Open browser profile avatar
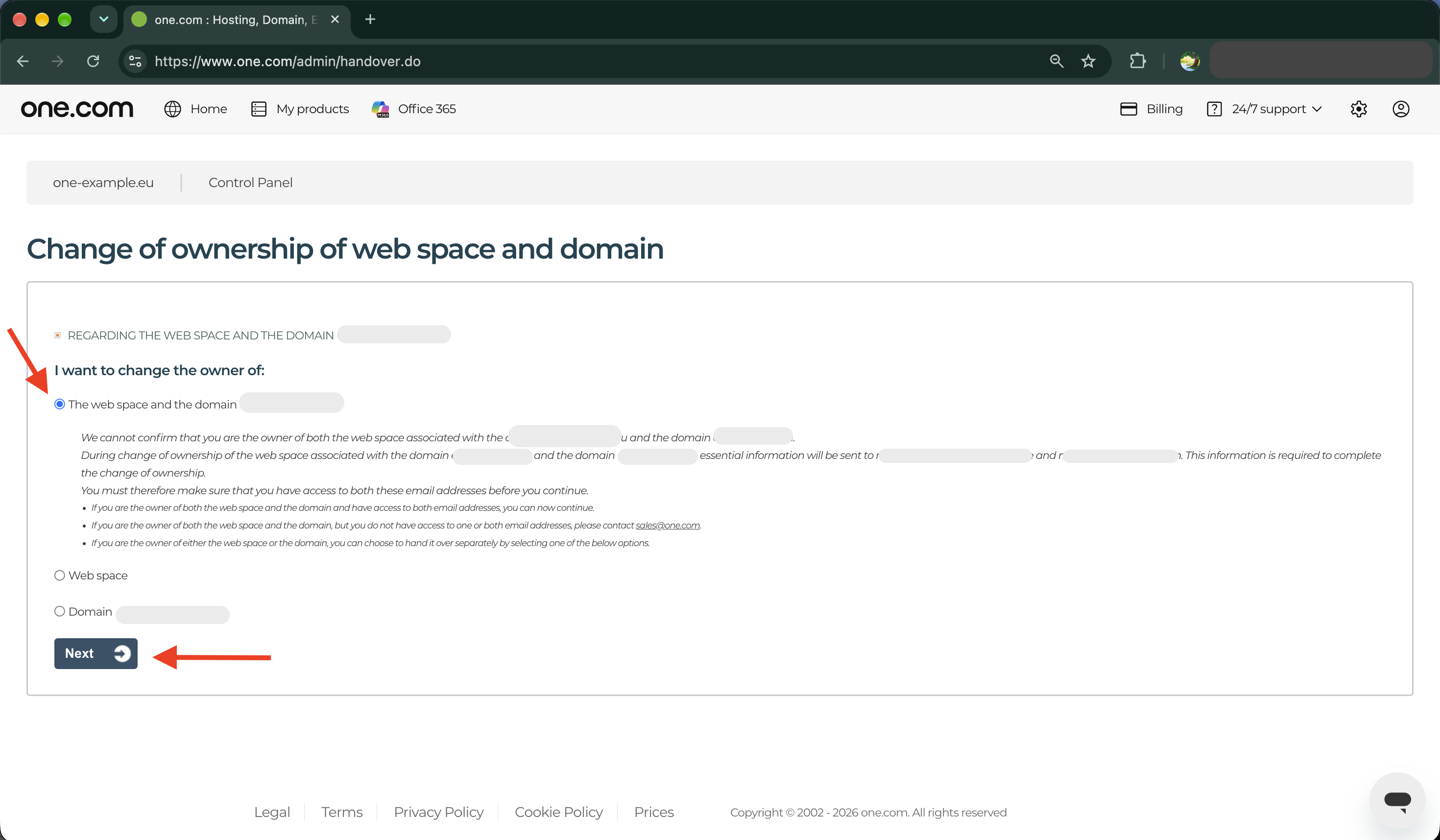The image size is (1440, 840). 1190,61
